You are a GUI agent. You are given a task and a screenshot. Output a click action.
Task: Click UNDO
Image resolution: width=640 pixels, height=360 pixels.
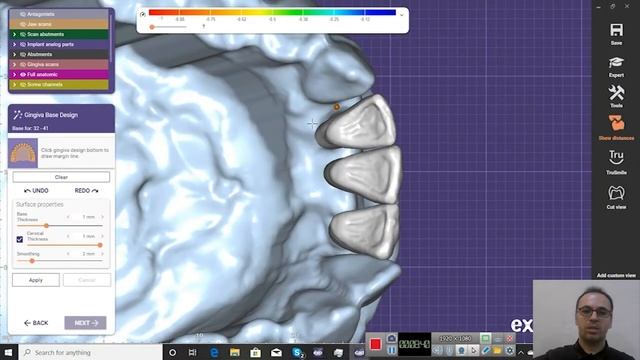click(x=36, y=191)
